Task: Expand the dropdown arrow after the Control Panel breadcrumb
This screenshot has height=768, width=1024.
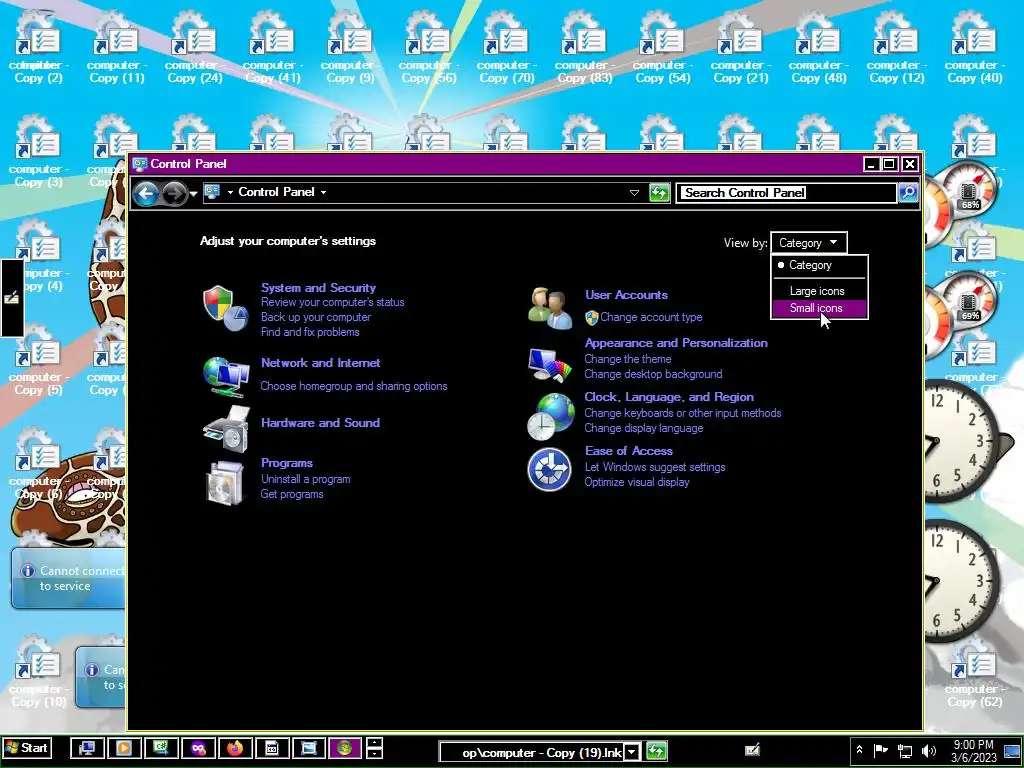Action: pos(323,192)
